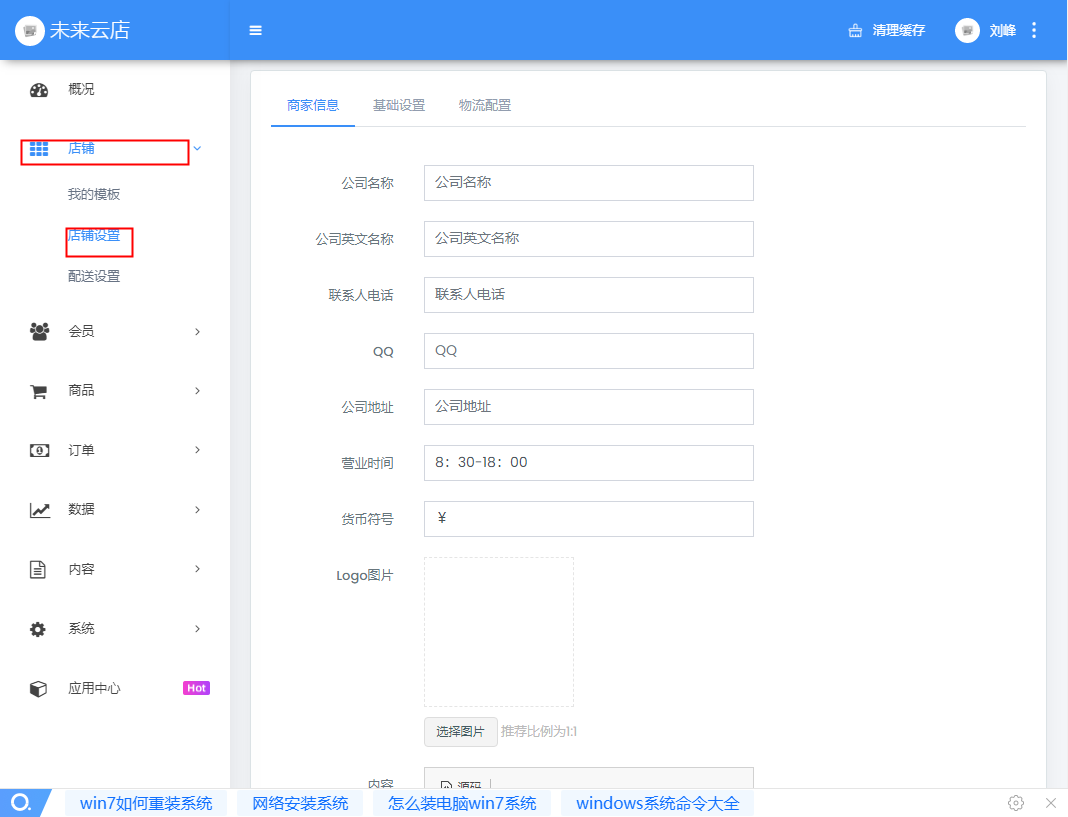Image resolution: width=1068 pixels, height=817 pixels.
Task: Click the 系统 gear icon in sidebar
Action: [x=38, y=629]
